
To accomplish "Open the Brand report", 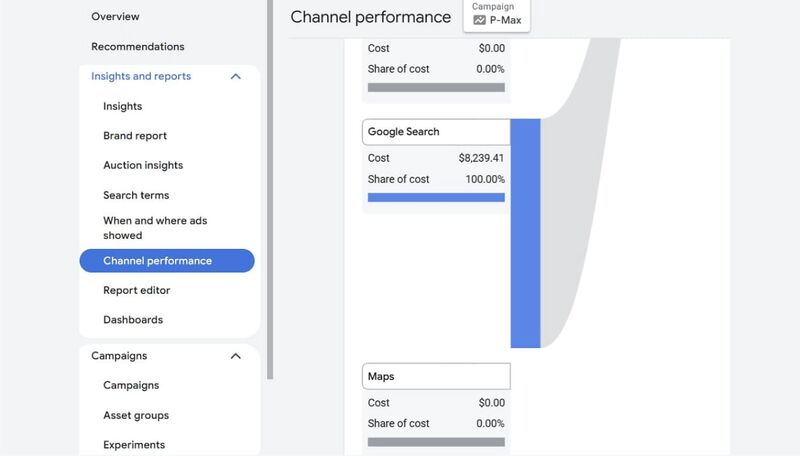I will click(x=135, y=136).
